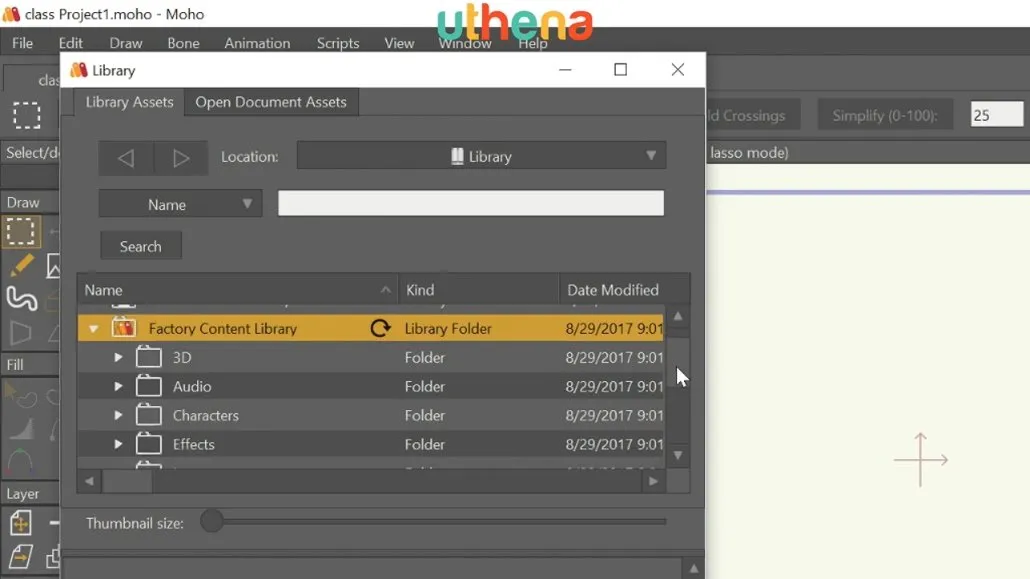Image resolution: width=1030 pixels, height=579 pixels.
Task: Open the Animation menu
Action: 257,43
